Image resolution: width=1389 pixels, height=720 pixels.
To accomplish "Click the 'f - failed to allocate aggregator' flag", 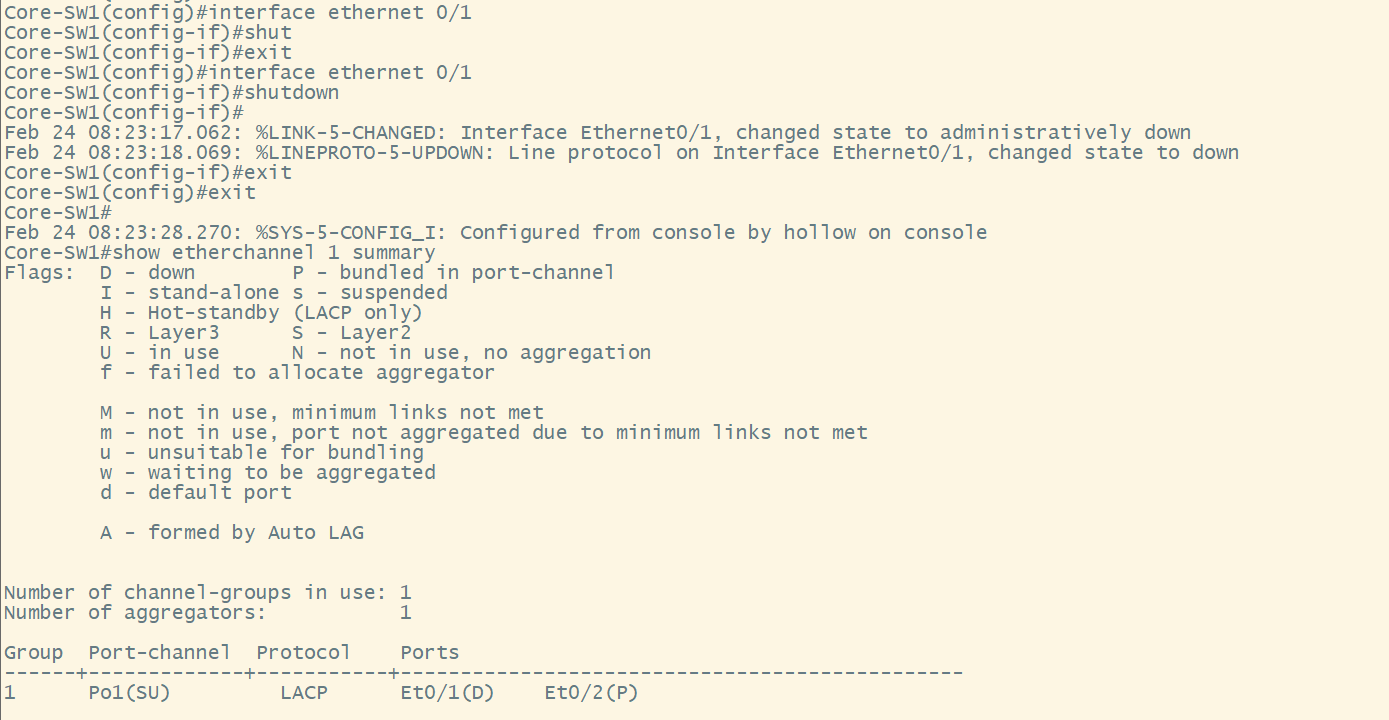I will tap(297, 373).
